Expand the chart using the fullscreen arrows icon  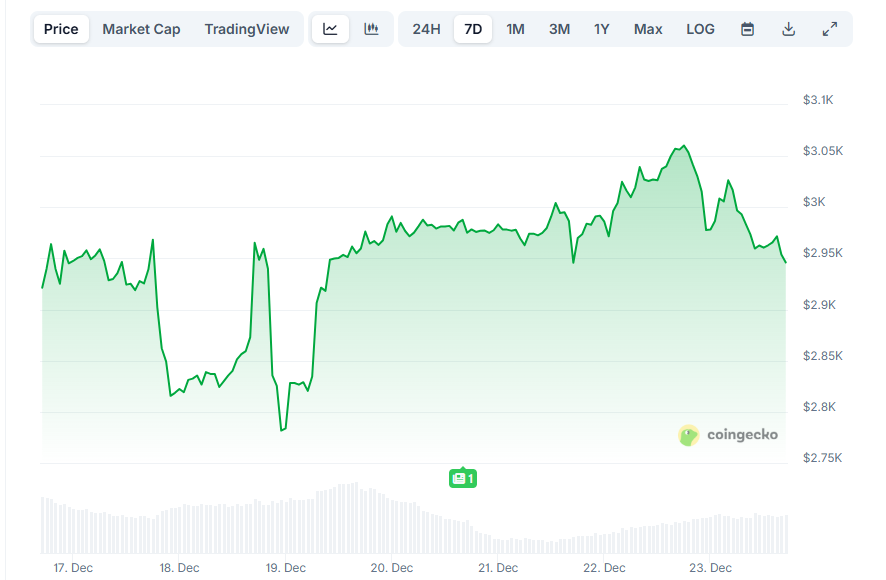click(829, 29)
